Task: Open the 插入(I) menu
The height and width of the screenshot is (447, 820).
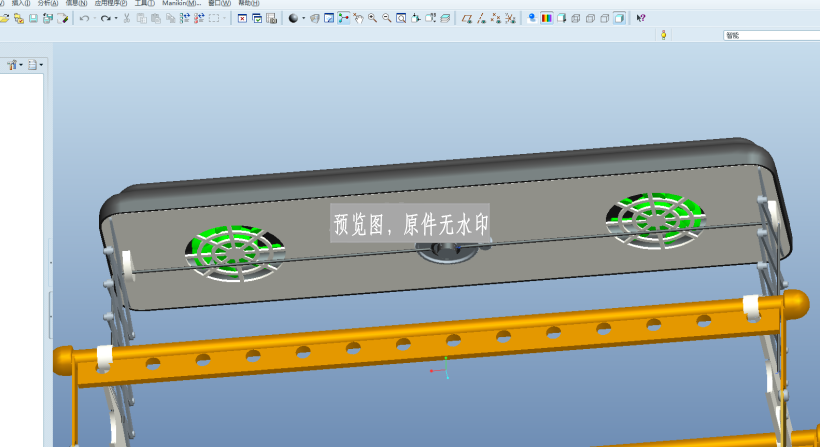Action: pyautogui.click(x=20, y=3)
